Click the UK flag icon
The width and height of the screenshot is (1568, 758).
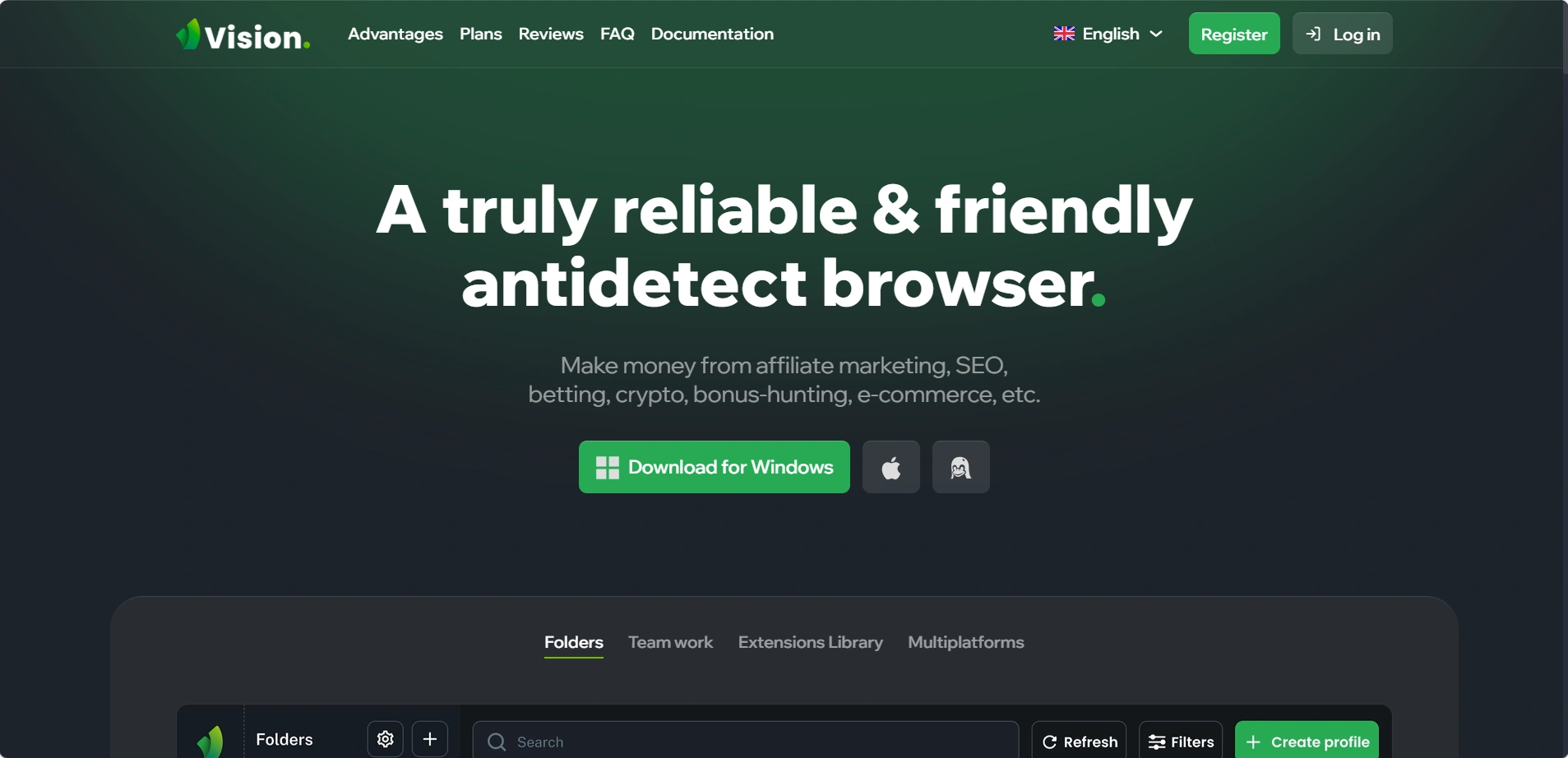point(1064,34)
